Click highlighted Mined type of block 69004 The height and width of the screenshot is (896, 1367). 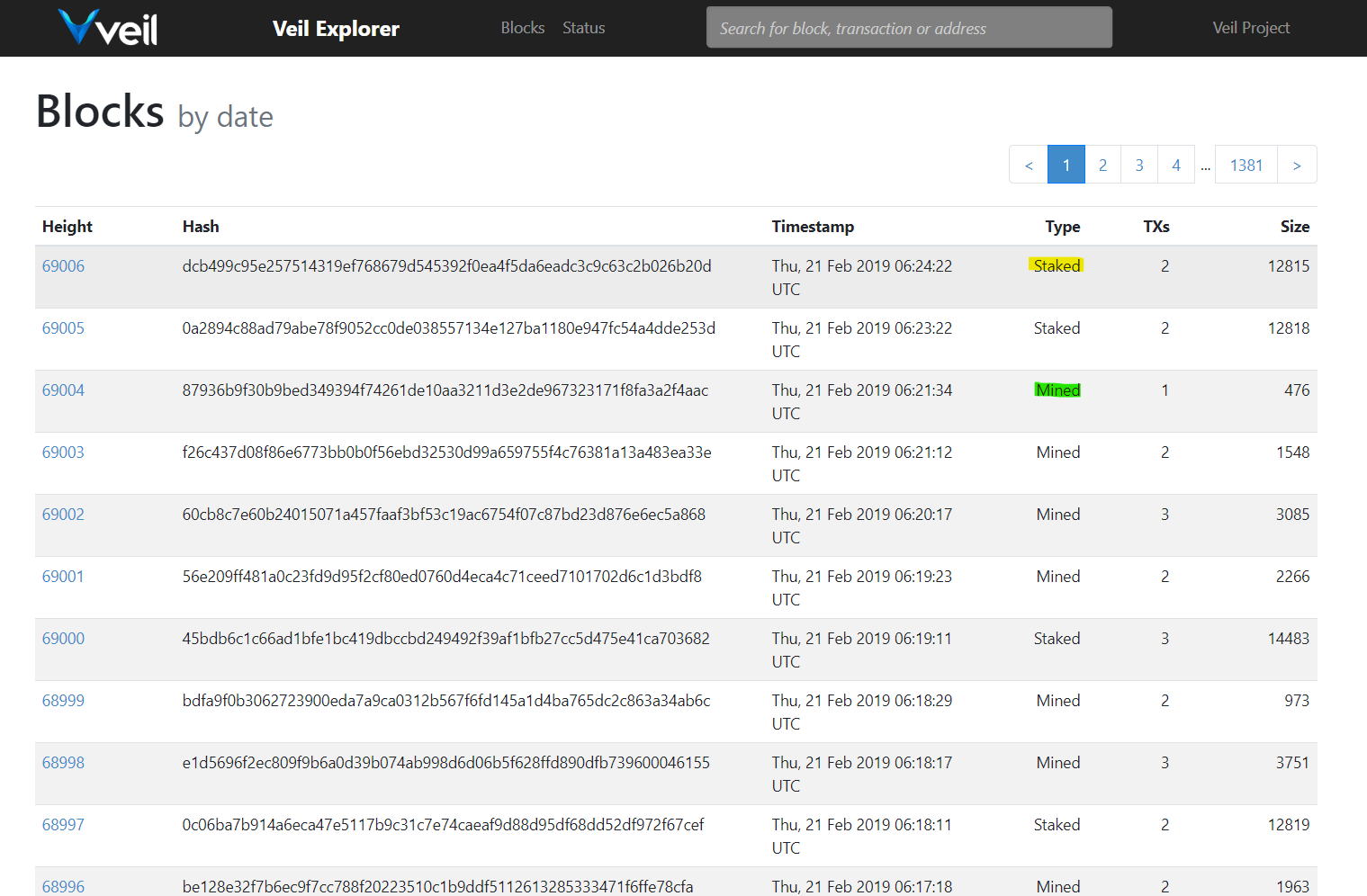point(1057,390)
